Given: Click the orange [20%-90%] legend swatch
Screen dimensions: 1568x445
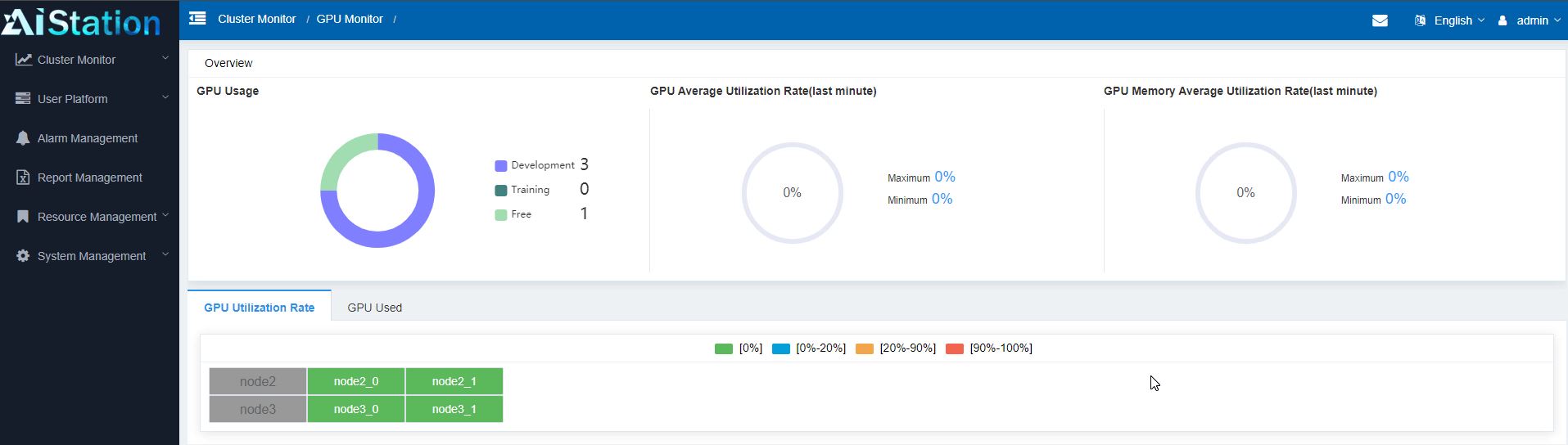Looking at the screenshot, I should click(865, 348).
